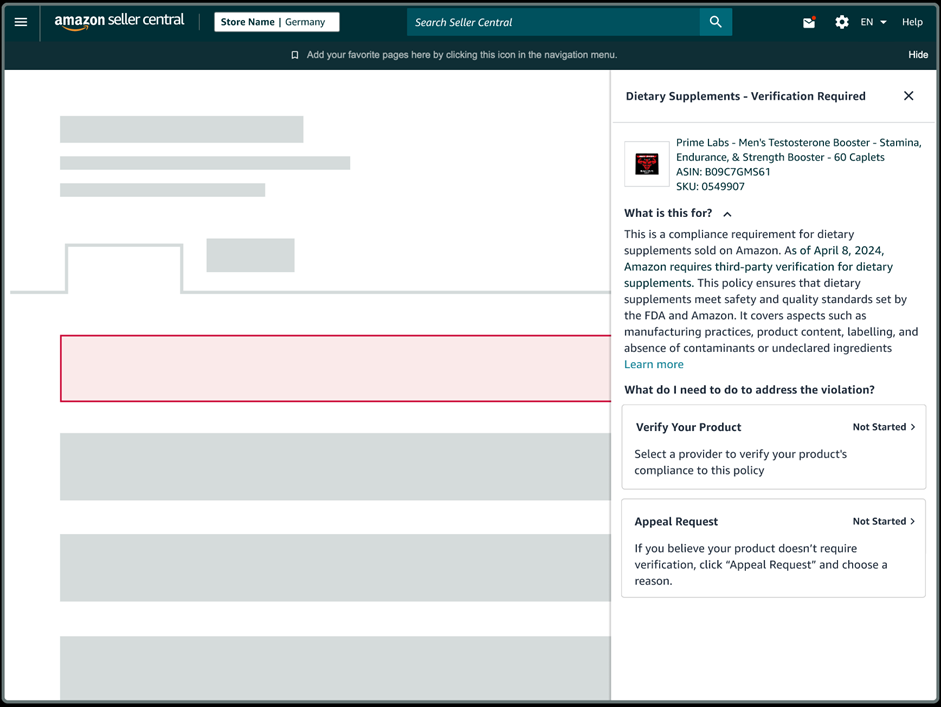Focus the Search Seller Central field
Image resolution: width=941 pixels, height=707 pixels.
coord(553,22)
